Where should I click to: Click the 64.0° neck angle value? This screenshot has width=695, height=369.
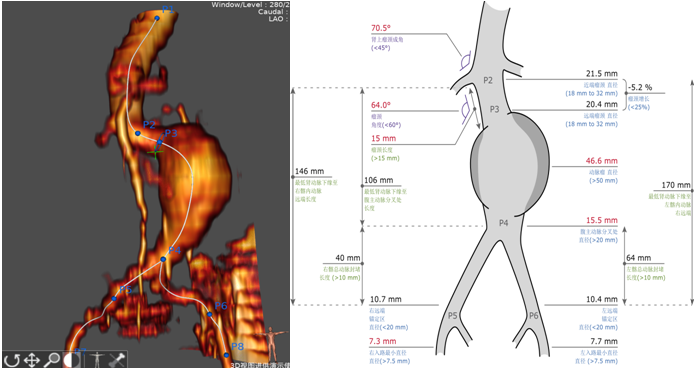[381, 105]
